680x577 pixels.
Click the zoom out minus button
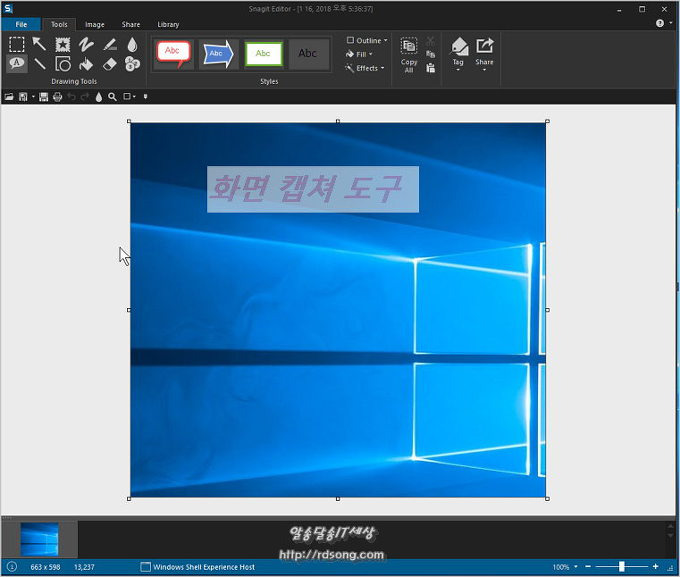point(588,567)
